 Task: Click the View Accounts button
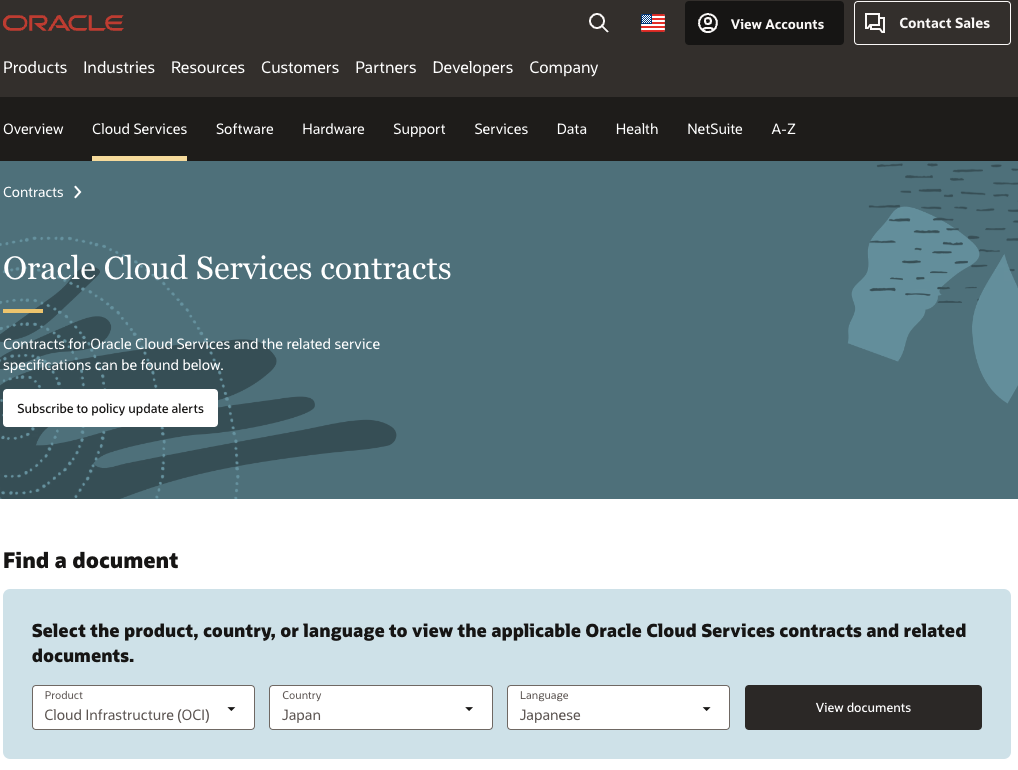click(764, 23)
